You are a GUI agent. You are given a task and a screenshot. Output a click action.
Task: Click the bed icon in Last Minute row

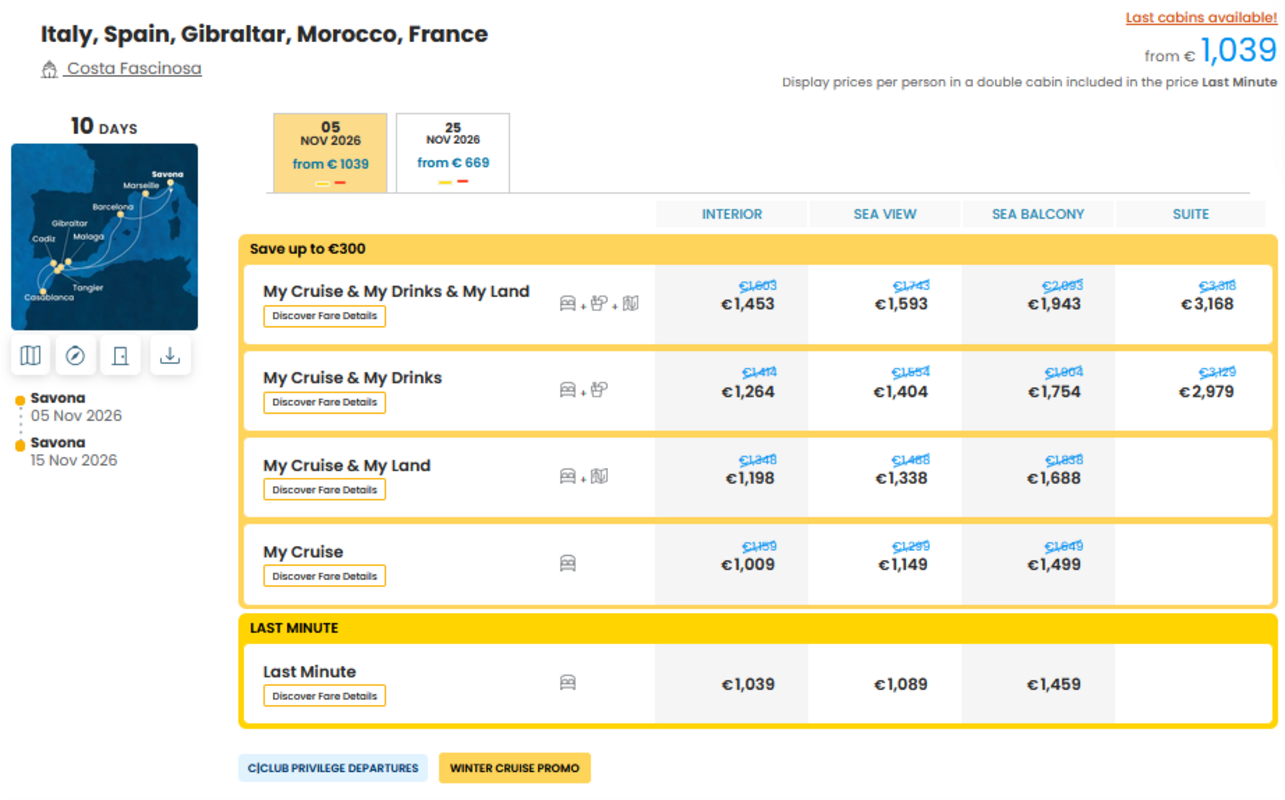tap(568, 683)
